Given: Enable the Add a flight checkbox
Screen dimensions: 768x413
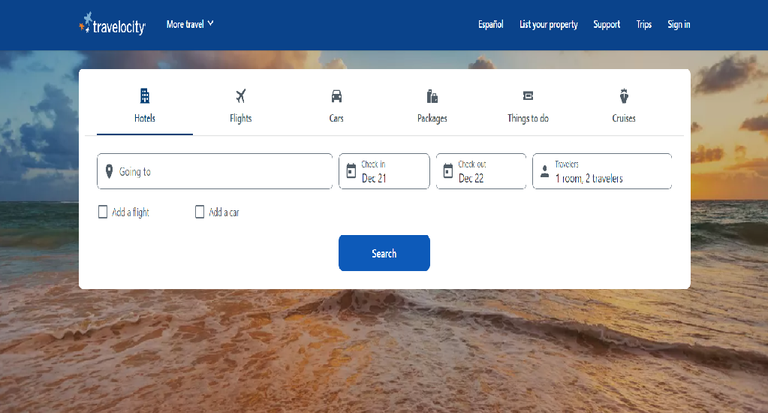Looking at the screenshot, I should pyautogui.click(x=103, y=212).
